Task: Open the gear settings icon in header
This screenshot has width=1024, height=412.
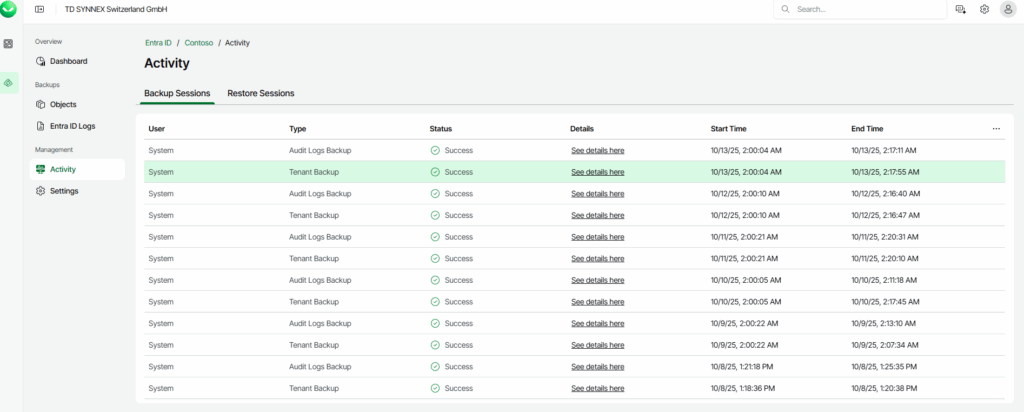Action: pyautogui.click(x=984, y=9)
